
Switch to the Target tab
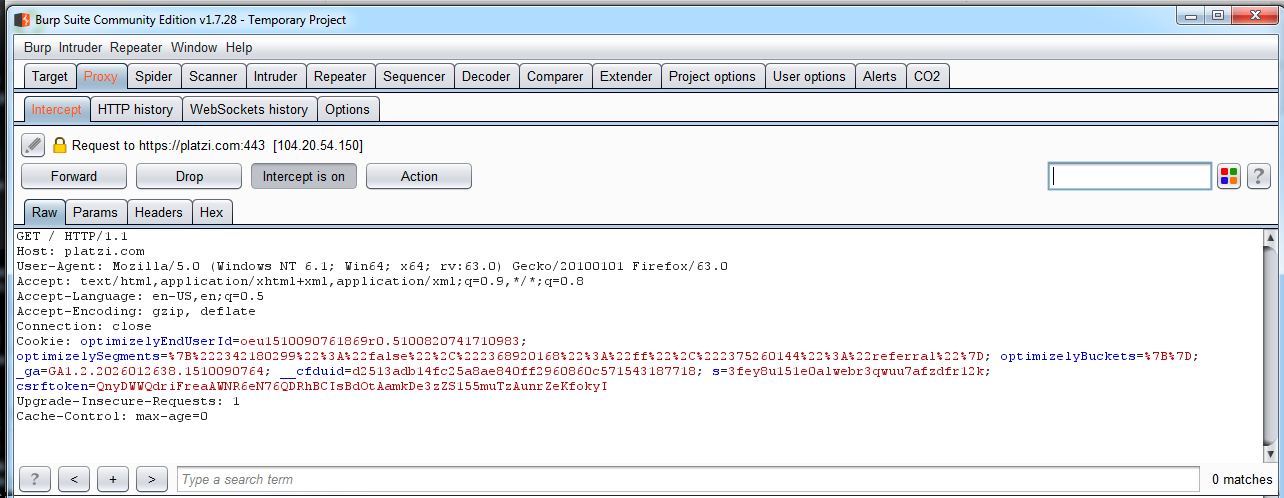pyautogui.click(x=50, y=76)
